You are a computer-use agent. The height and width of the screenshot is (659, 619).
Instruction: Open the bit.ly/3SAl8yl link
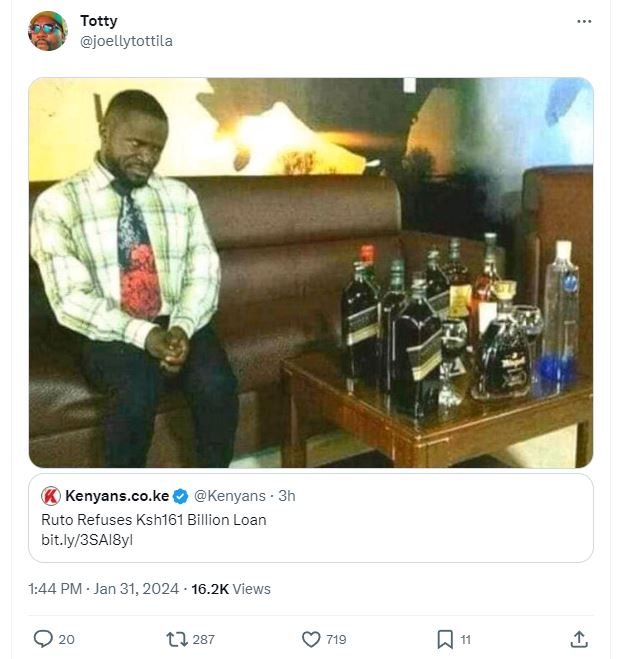87,540
